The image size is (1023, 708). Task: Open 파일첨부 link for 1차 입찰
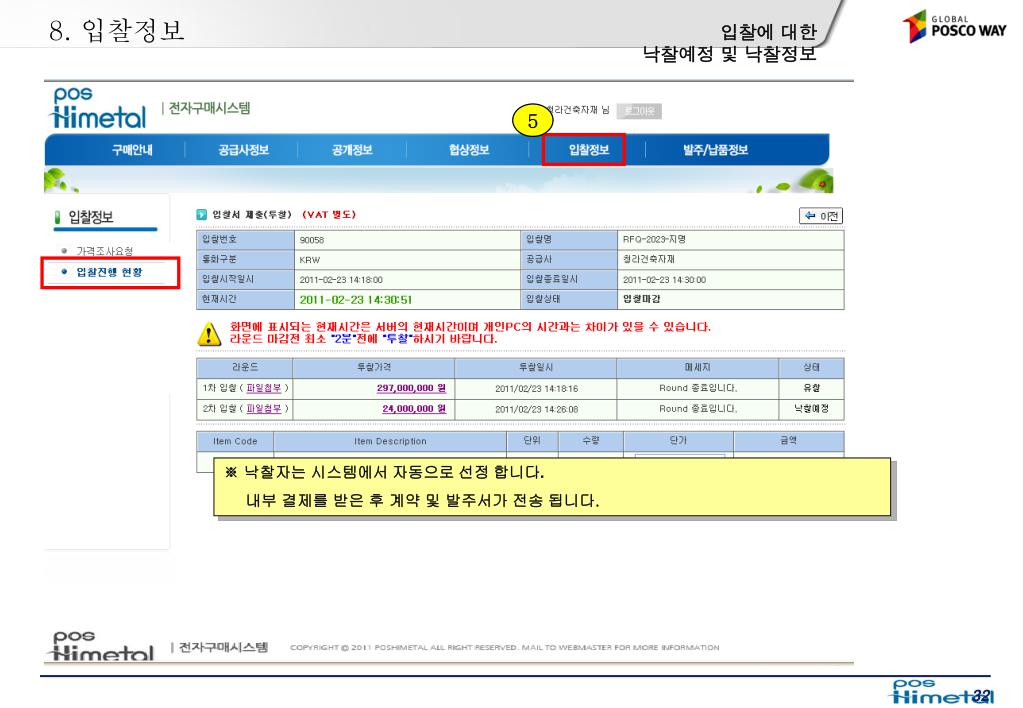tap(264, 388)
